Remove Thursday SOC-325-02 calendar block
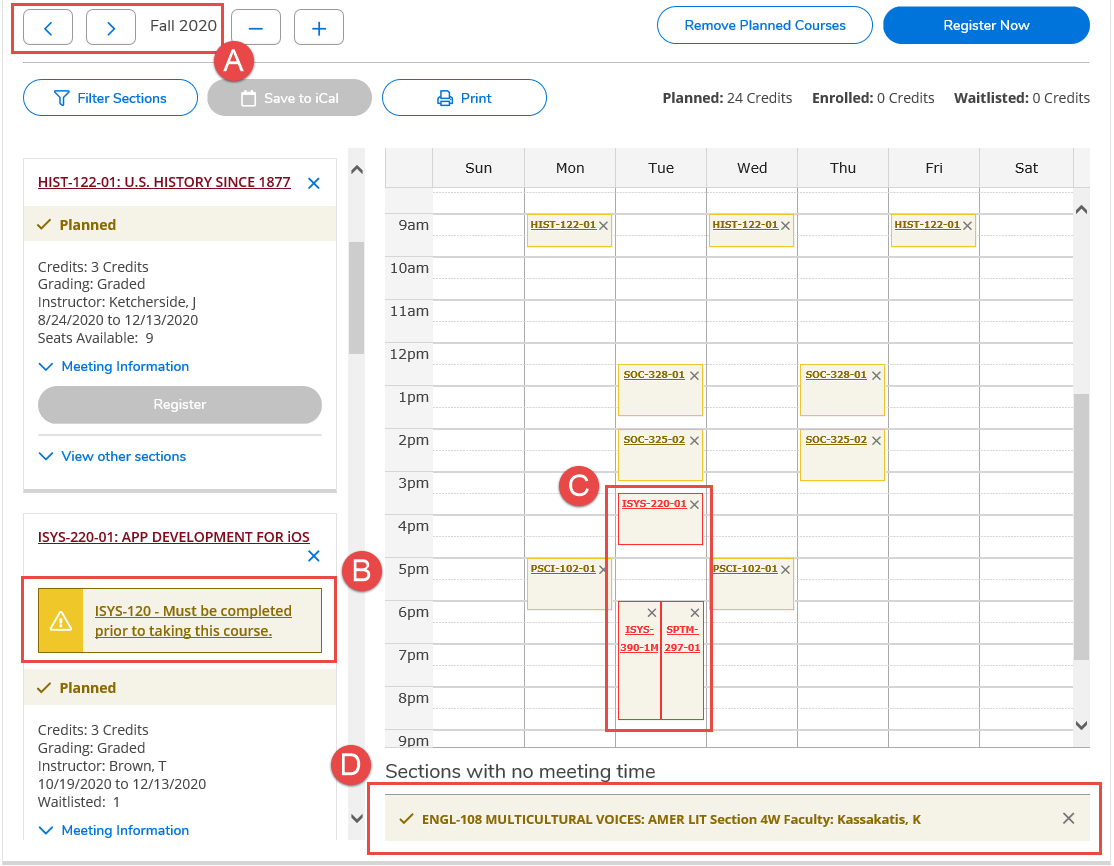The width and height of the screenshot is (1114, 866). (x=876, y=441)
